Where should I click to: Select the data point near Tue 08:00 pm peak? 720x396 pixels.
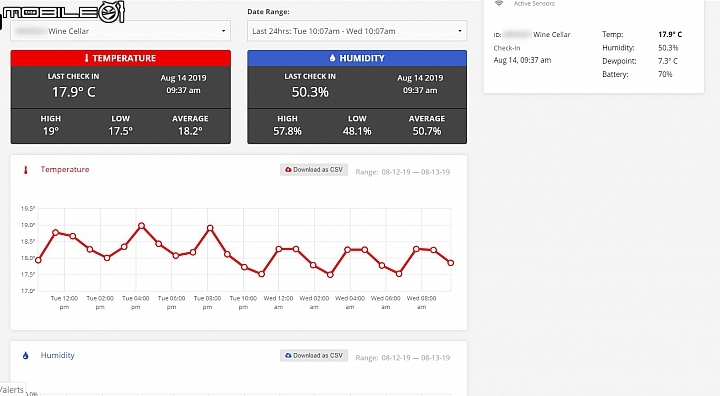[210, 228]
